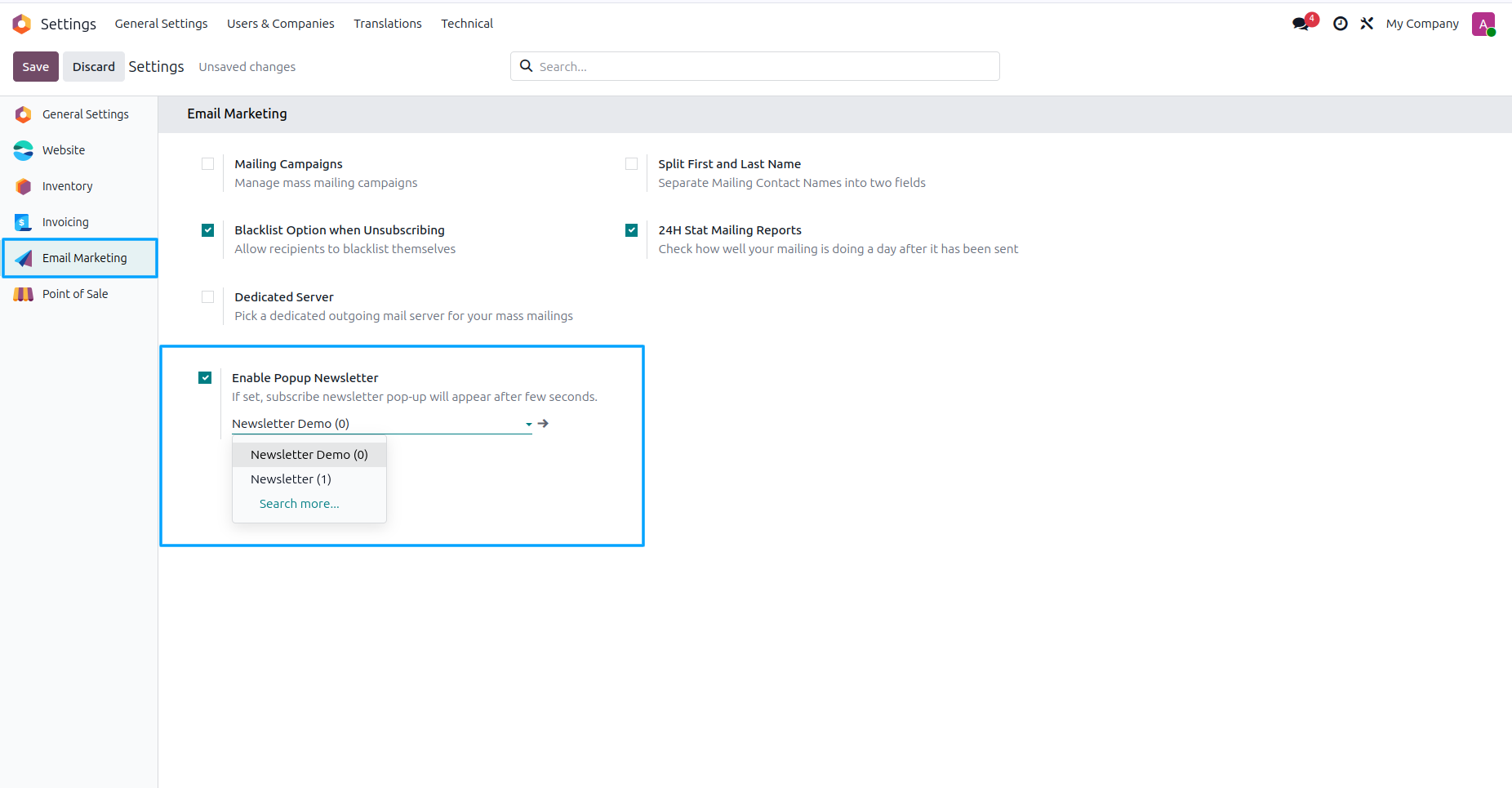The width and height of the screenshot is (1512, 788).
Task: Click the Odoo Settings app logo
Action: tap(22, 24)
